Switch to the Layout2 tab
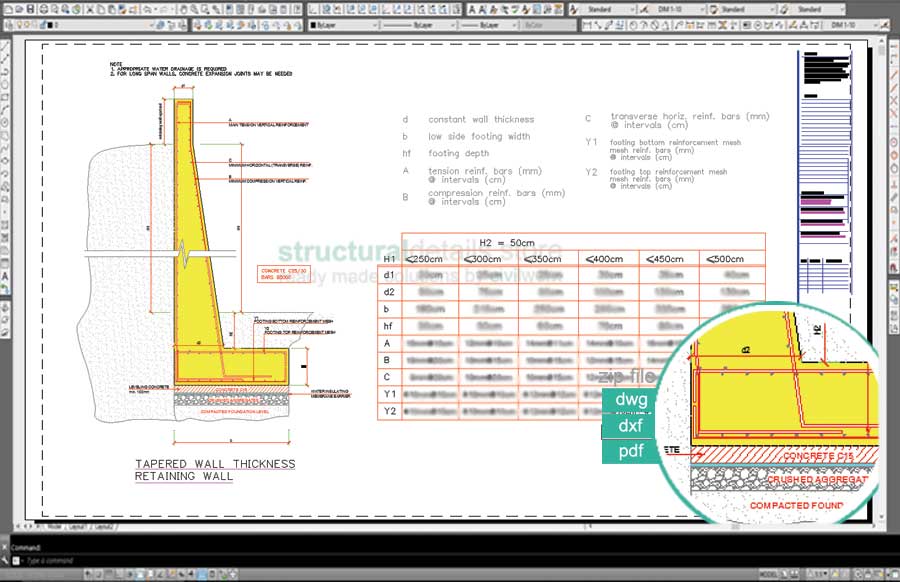900x582 pixels. coord(103,524)
